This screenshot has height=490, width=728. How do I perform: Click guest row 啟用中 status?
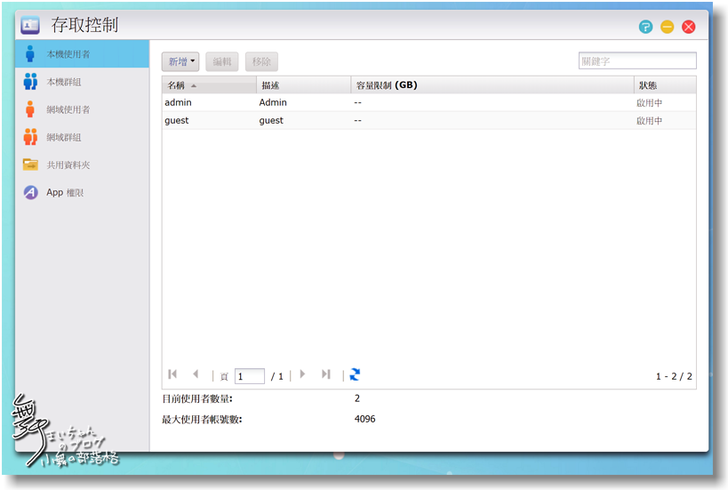click(649, 121)
